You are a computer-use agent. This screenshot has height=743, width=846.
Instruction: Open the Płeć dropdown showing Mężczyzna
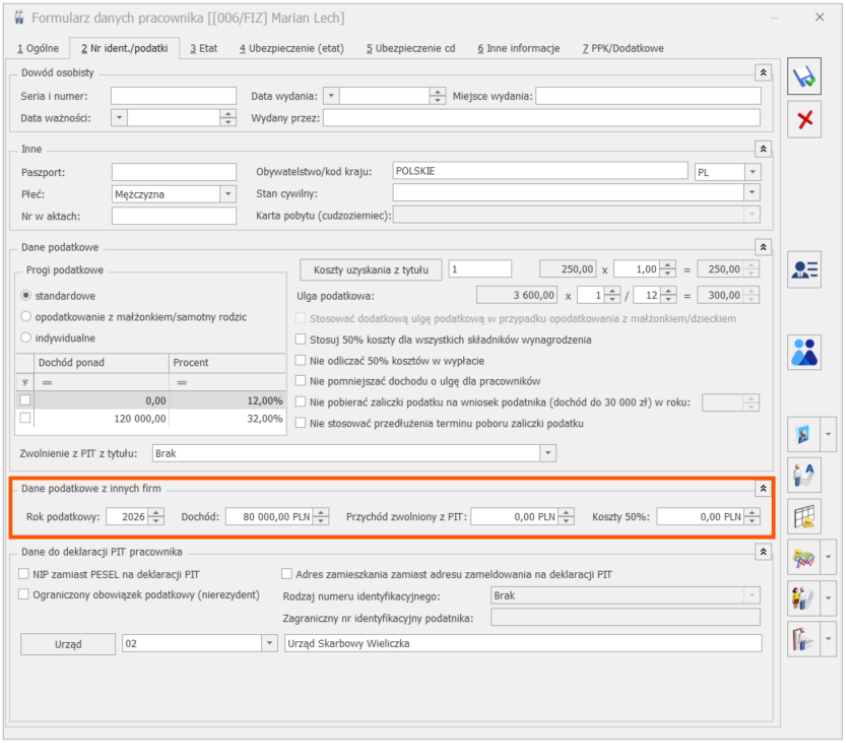(228, 194)
